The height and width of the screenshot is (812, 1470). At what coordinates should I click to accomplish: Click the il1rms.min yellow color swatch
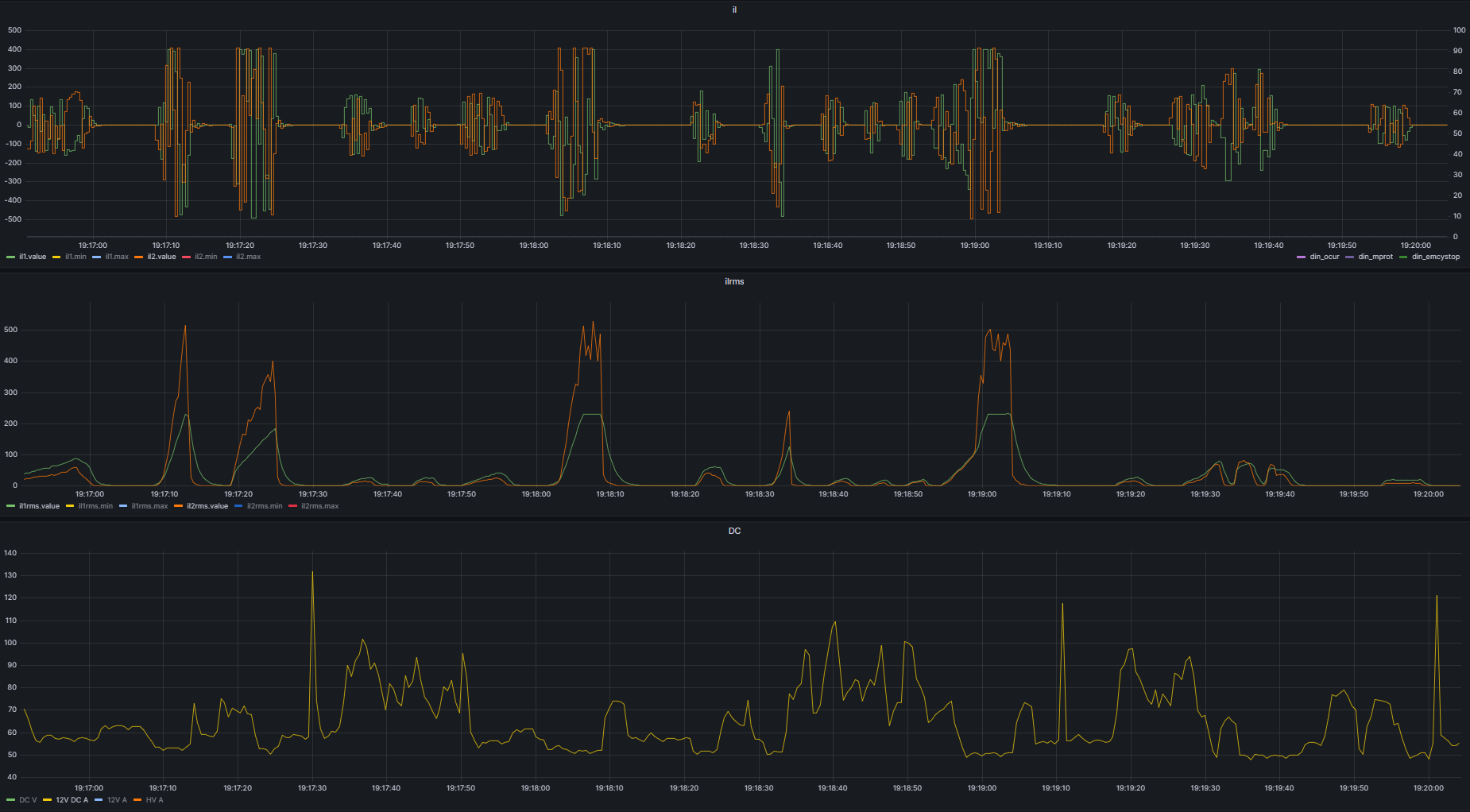point(70,506)
